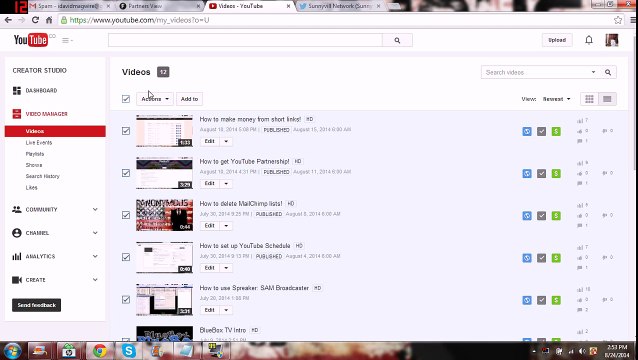
Task: Click the gray checkmark icon for YouTube Partnership video
Action: (542, 174)
